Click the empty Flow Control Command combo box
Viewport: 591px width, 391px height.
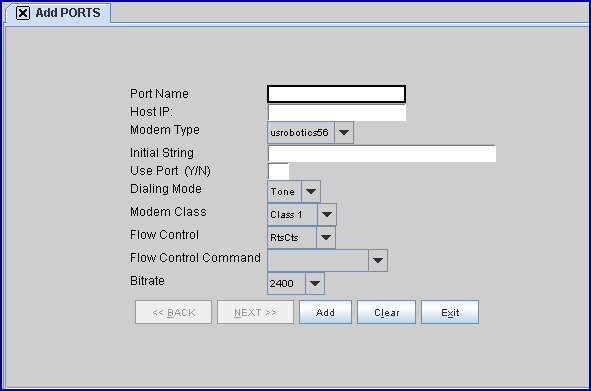tap(318, 260)
